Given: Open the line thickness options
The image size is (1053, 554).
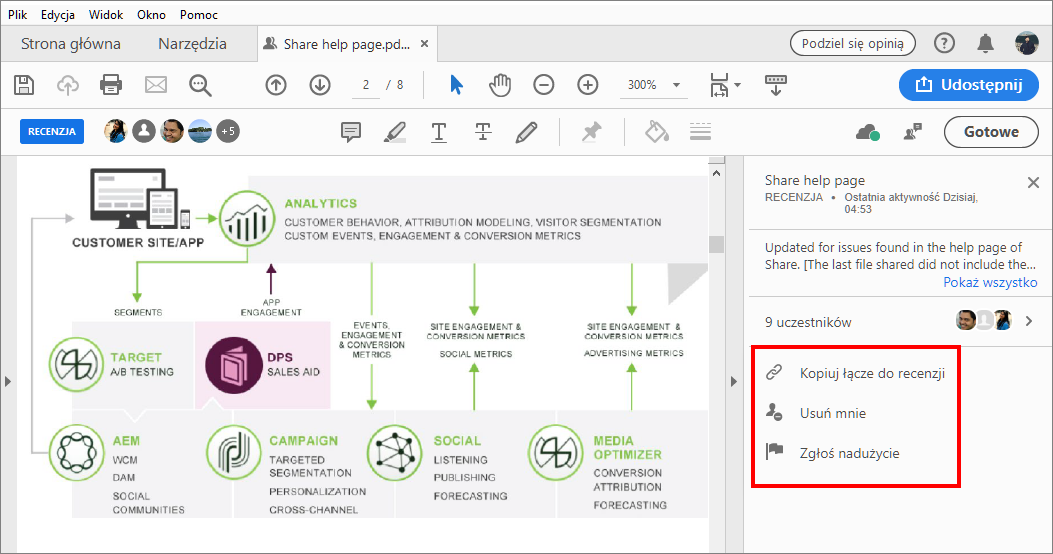Looking at the screenshot, I should point(700,132).
